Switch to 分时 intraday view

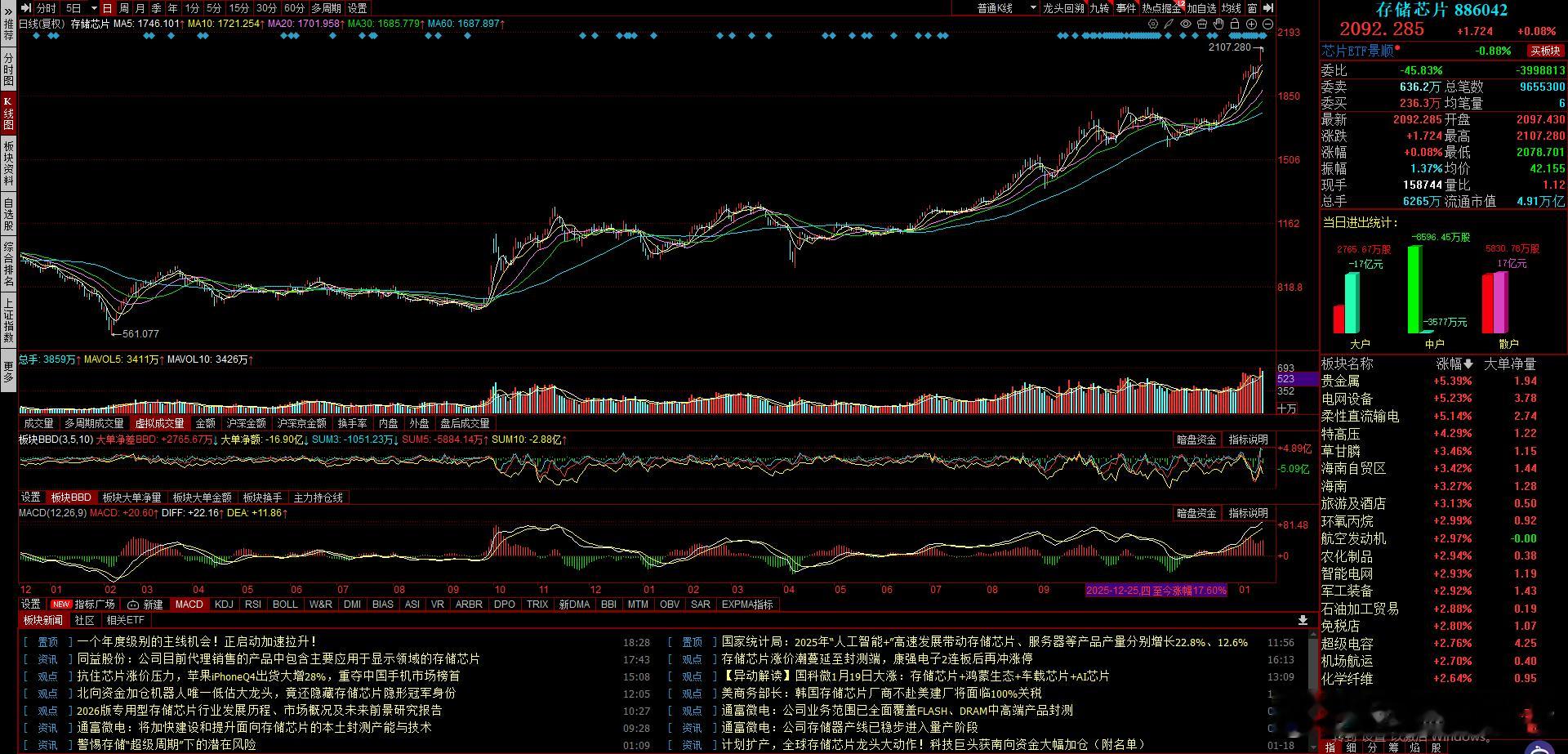click(46, 8)
